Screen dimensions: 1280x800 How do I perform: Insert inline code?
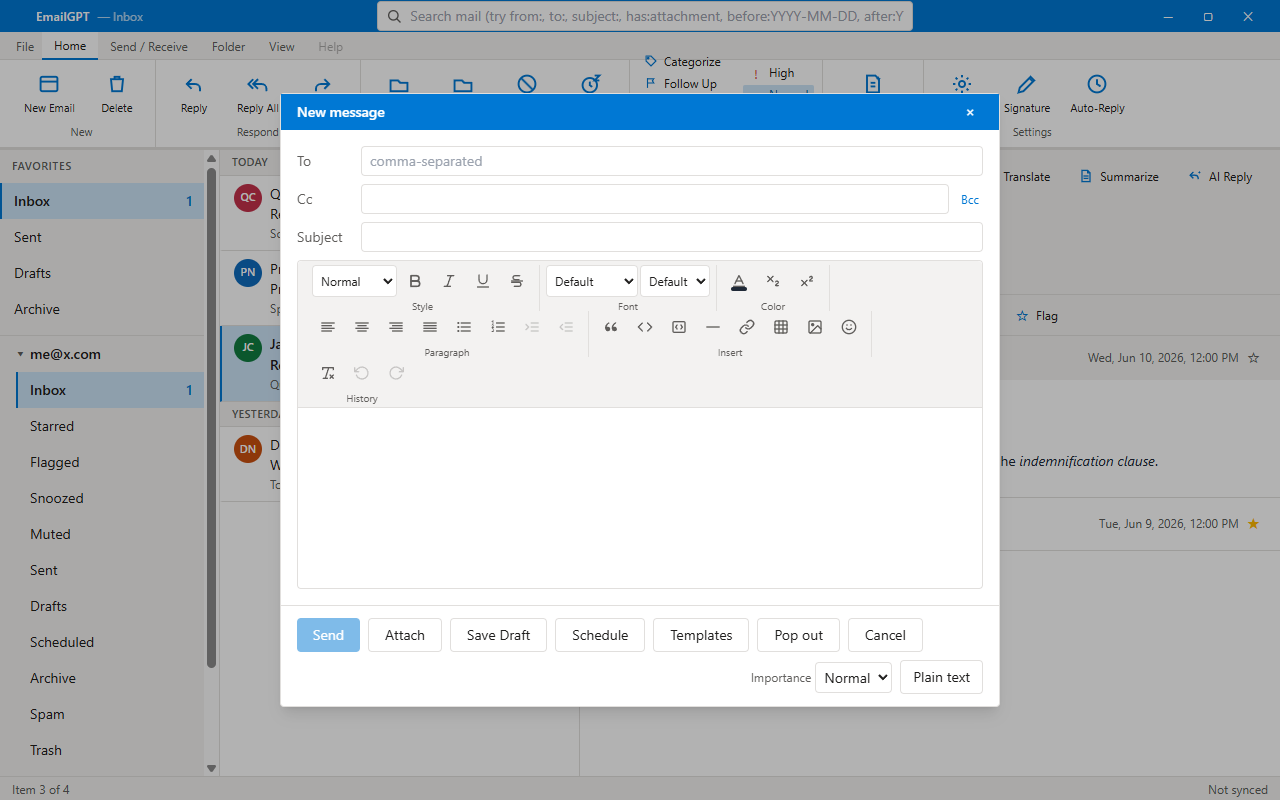[x=645, y=327]
